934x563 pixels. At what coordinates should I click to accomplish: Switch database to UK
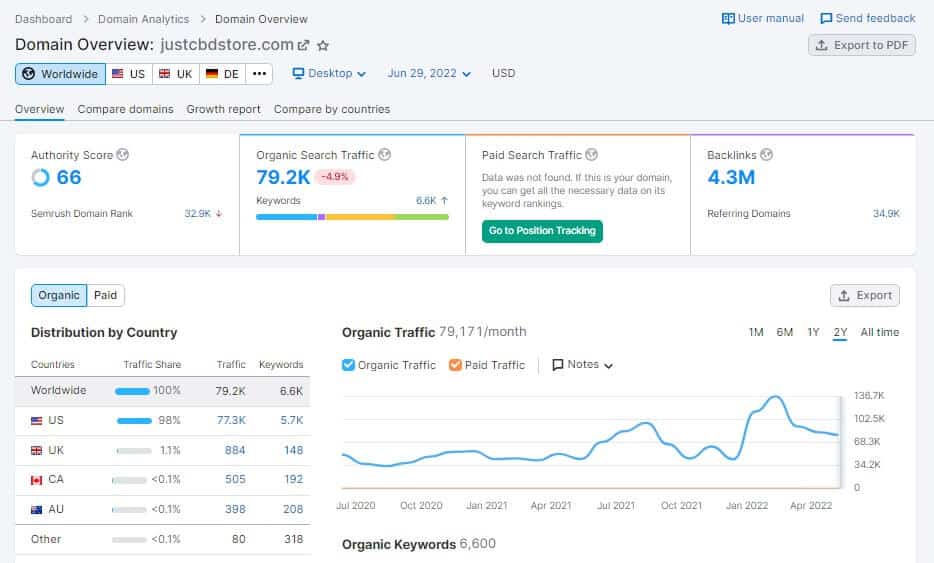pyautogui.click(x=176, y=74)
